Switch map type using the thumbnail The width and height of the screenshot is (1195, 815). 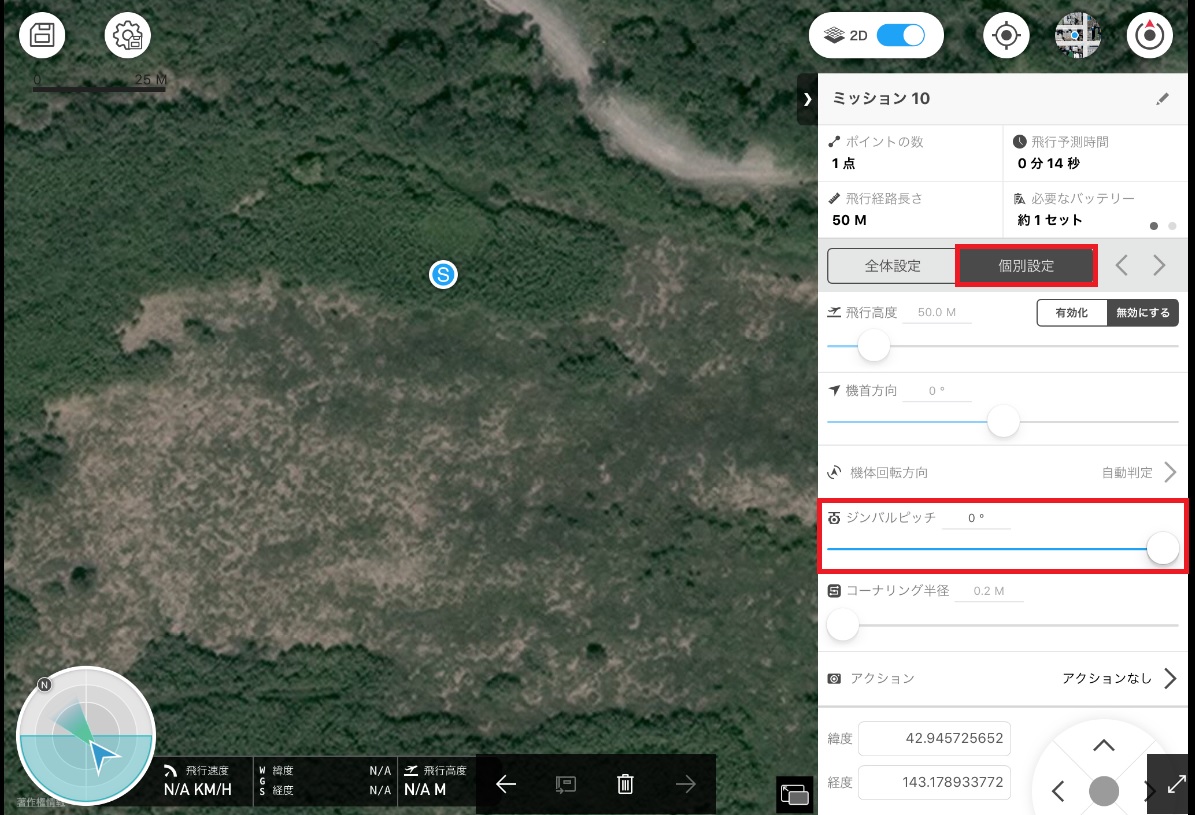click(x=1078, y=35)
